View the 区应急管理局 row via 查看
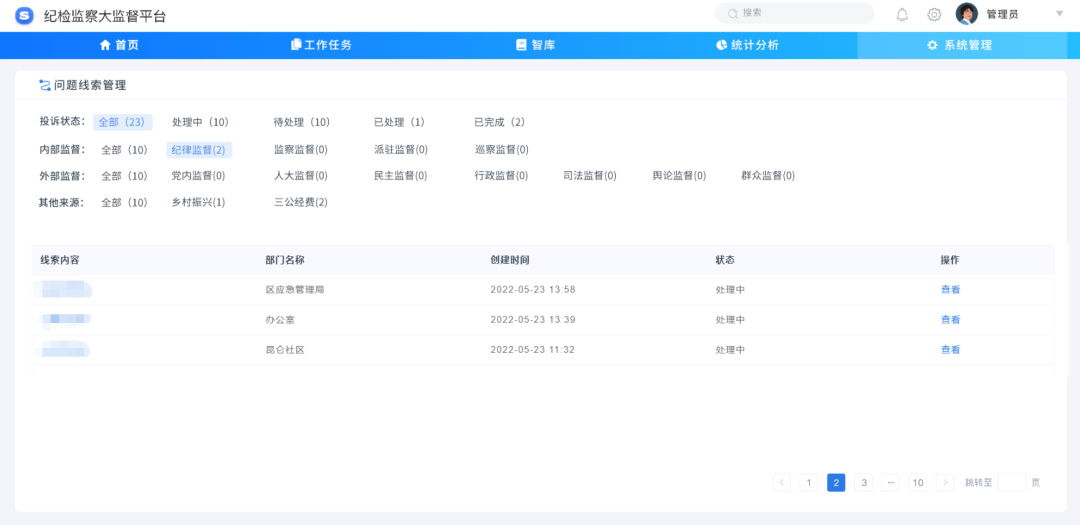The width and height of the screenshot is (1080, 525). point(951,289)
